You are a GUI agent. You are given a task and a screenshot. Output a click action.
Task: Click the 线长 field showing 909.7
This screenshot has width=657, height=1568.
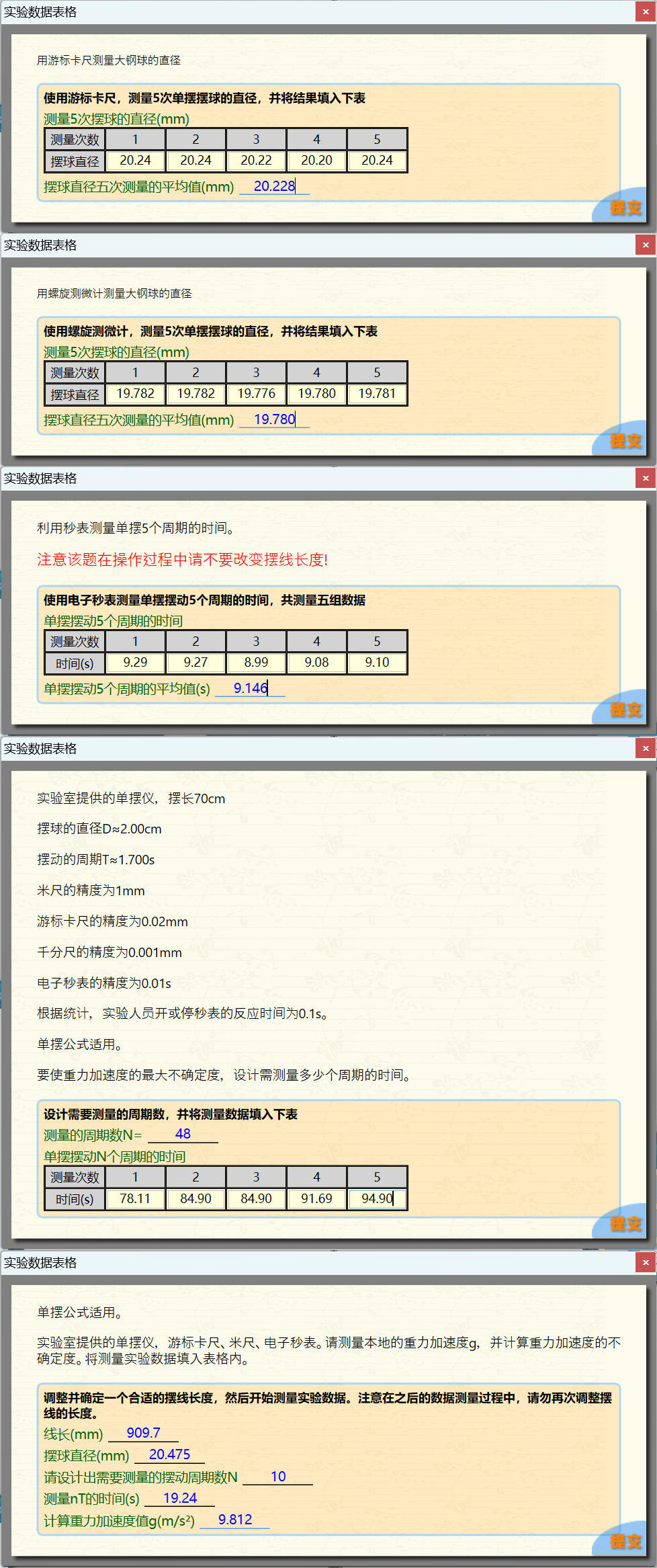pyautogui.click(x=143, y=1433)
